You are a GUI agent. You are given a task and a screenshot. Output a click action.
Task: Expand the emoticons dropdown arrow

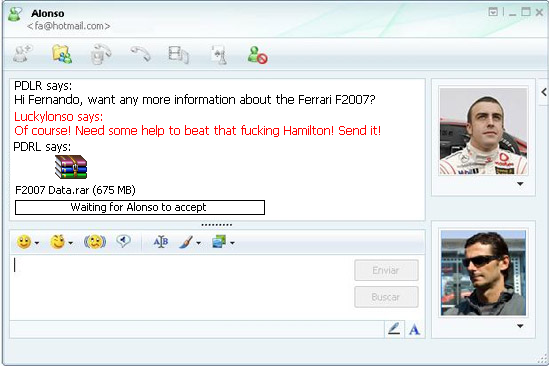(x=37, y=243)
